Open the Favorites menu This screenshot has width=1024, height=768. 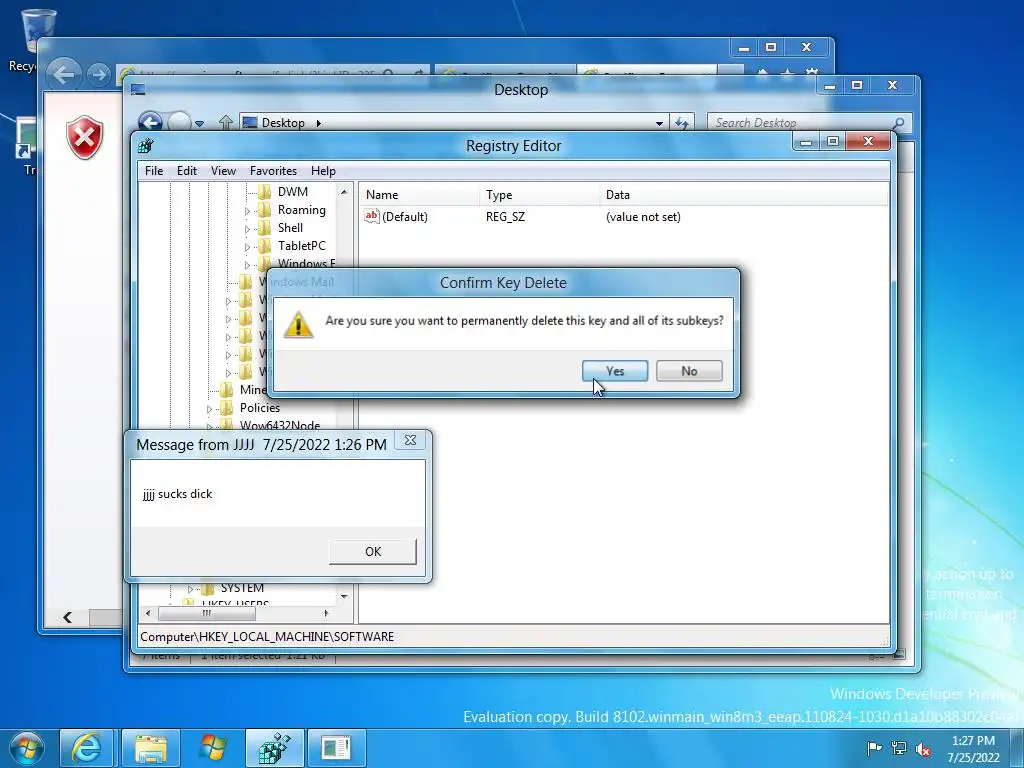tap(273, 170)
